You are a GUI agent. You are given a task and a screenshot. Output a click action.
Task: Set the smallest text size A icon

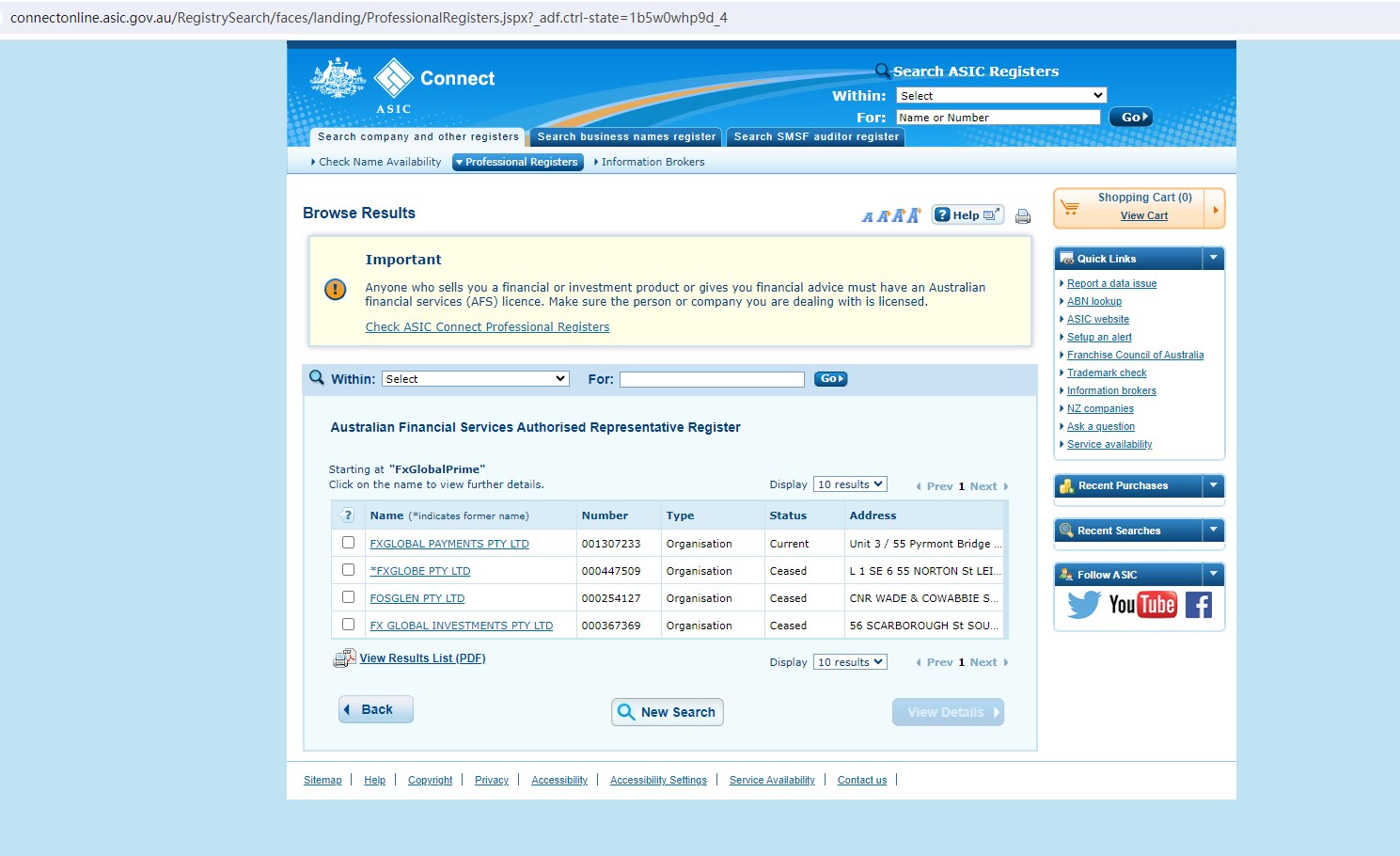coord(867,217)
